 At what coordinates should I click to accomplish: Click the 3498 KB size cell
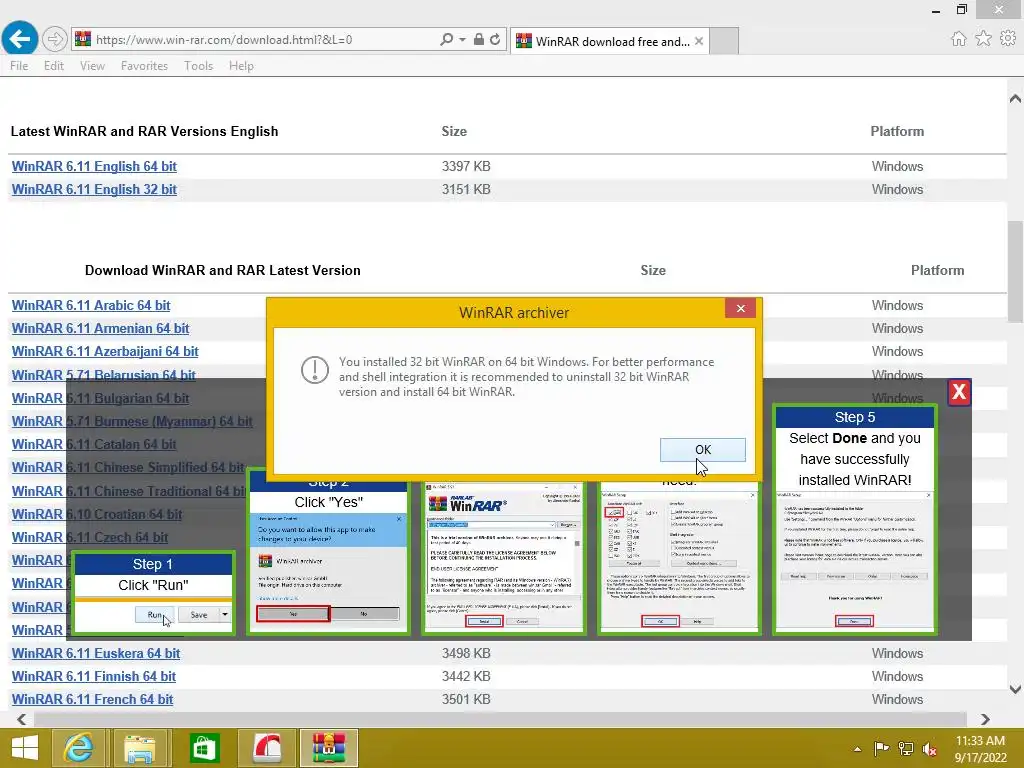(x=466, y=654)
